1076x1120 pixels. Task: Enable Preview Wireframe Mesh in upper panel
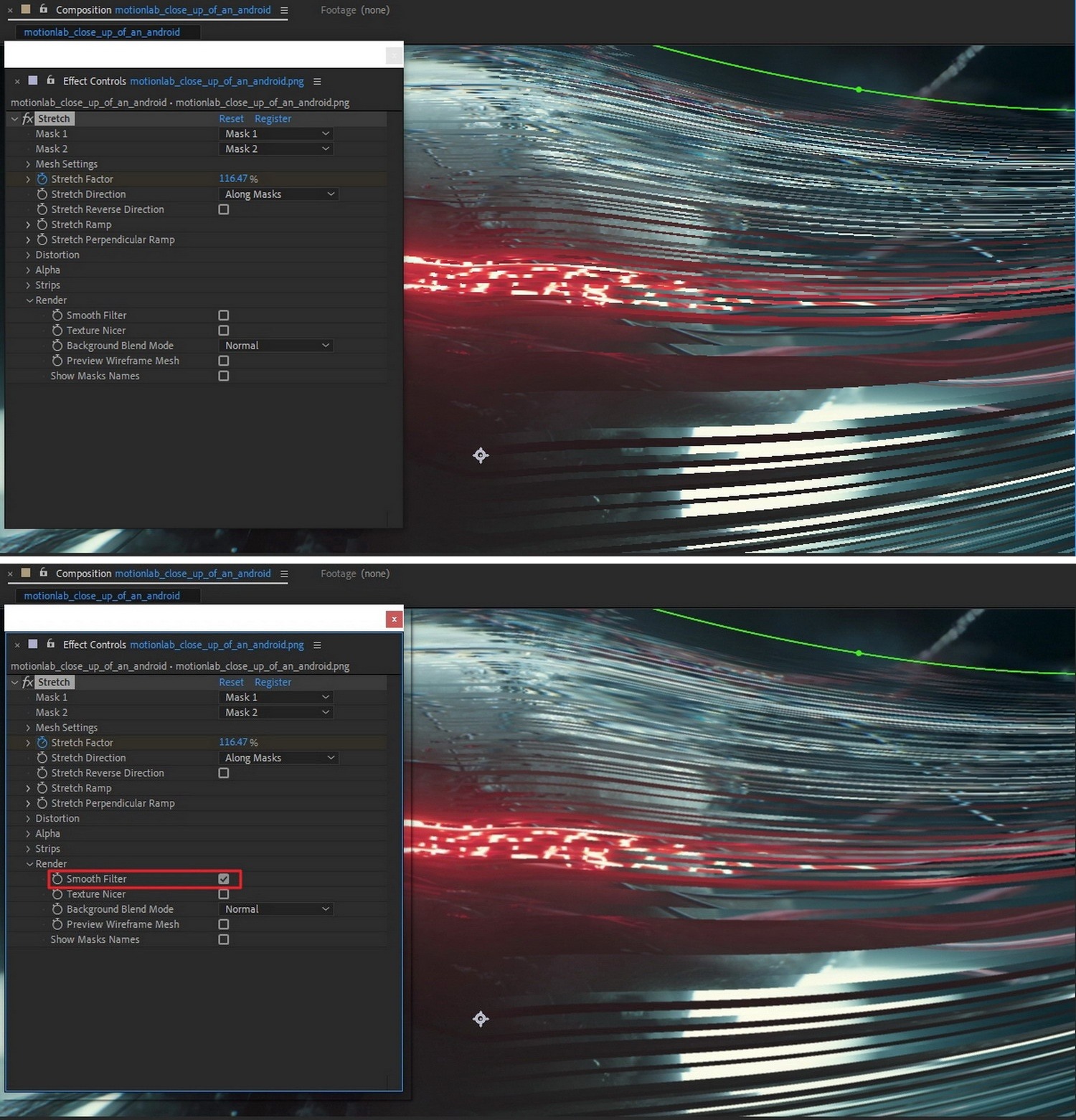224,361
